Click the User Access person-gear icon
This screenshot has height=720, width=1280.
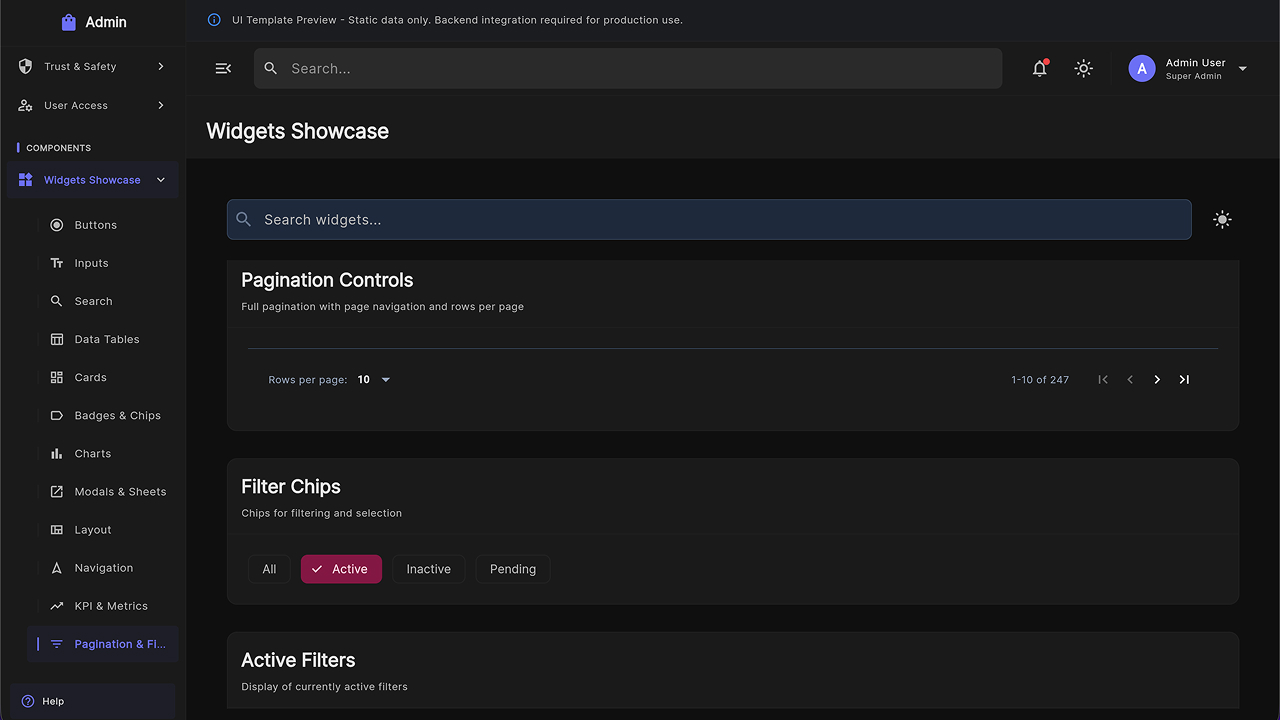26,105
